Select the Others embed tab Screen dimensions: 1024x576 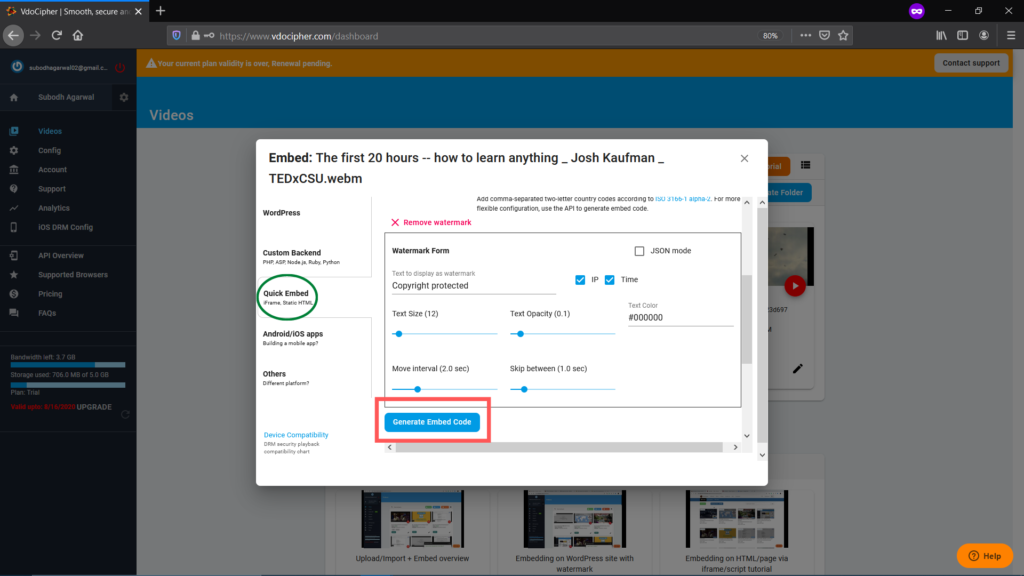(285, 378)
